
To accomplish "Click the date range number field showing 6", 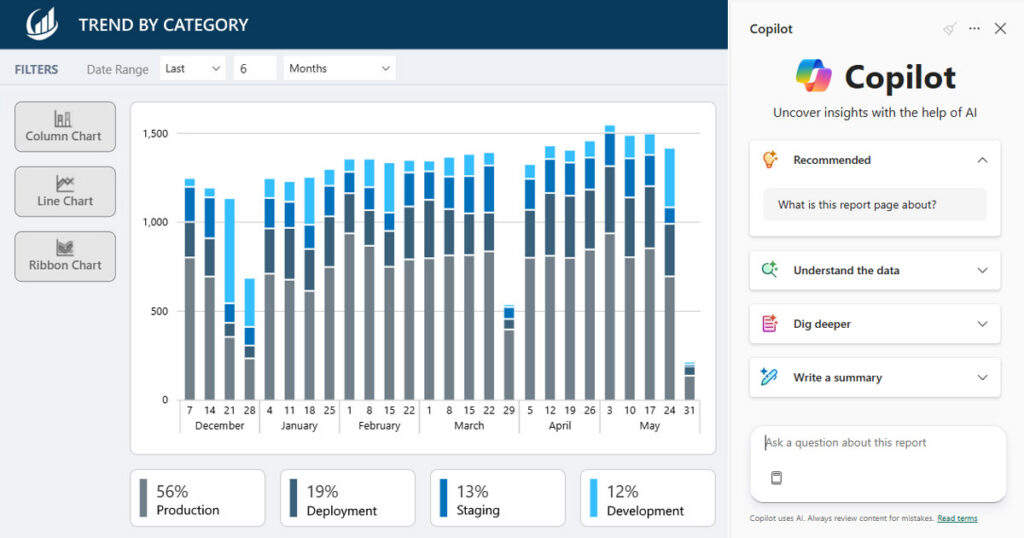I will pos(255,68).
